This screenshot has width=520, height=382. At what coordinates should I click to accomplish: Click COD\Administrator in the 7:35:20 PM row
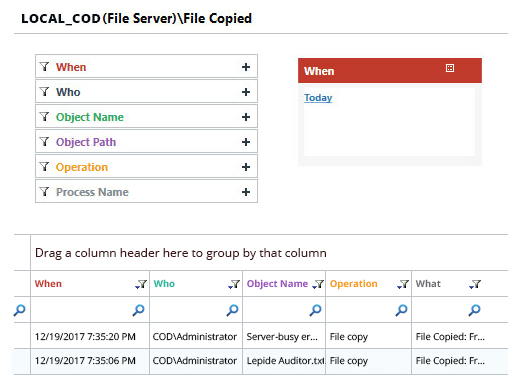[195, 337]
